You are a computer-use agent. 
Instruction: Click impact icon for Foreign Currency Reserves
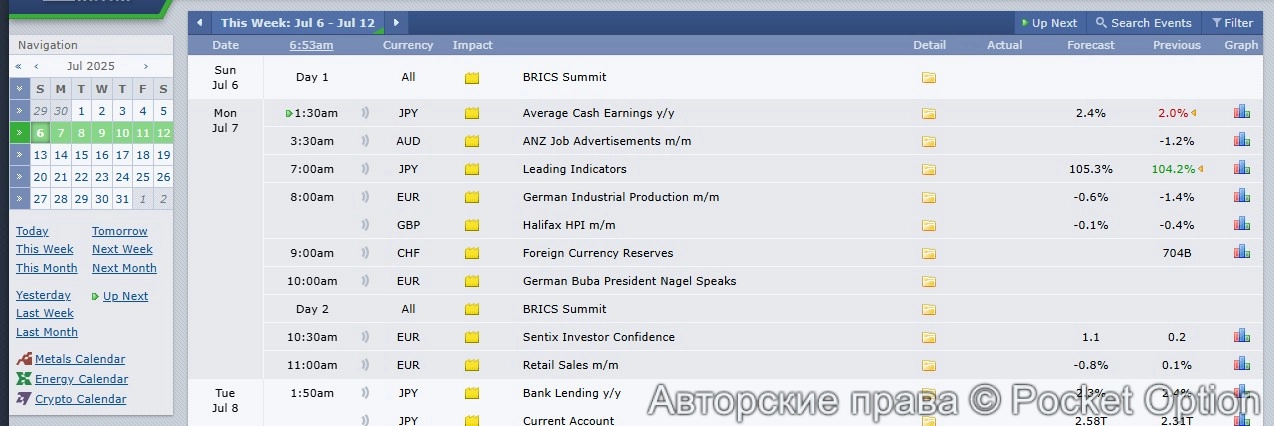click(472, 253)
